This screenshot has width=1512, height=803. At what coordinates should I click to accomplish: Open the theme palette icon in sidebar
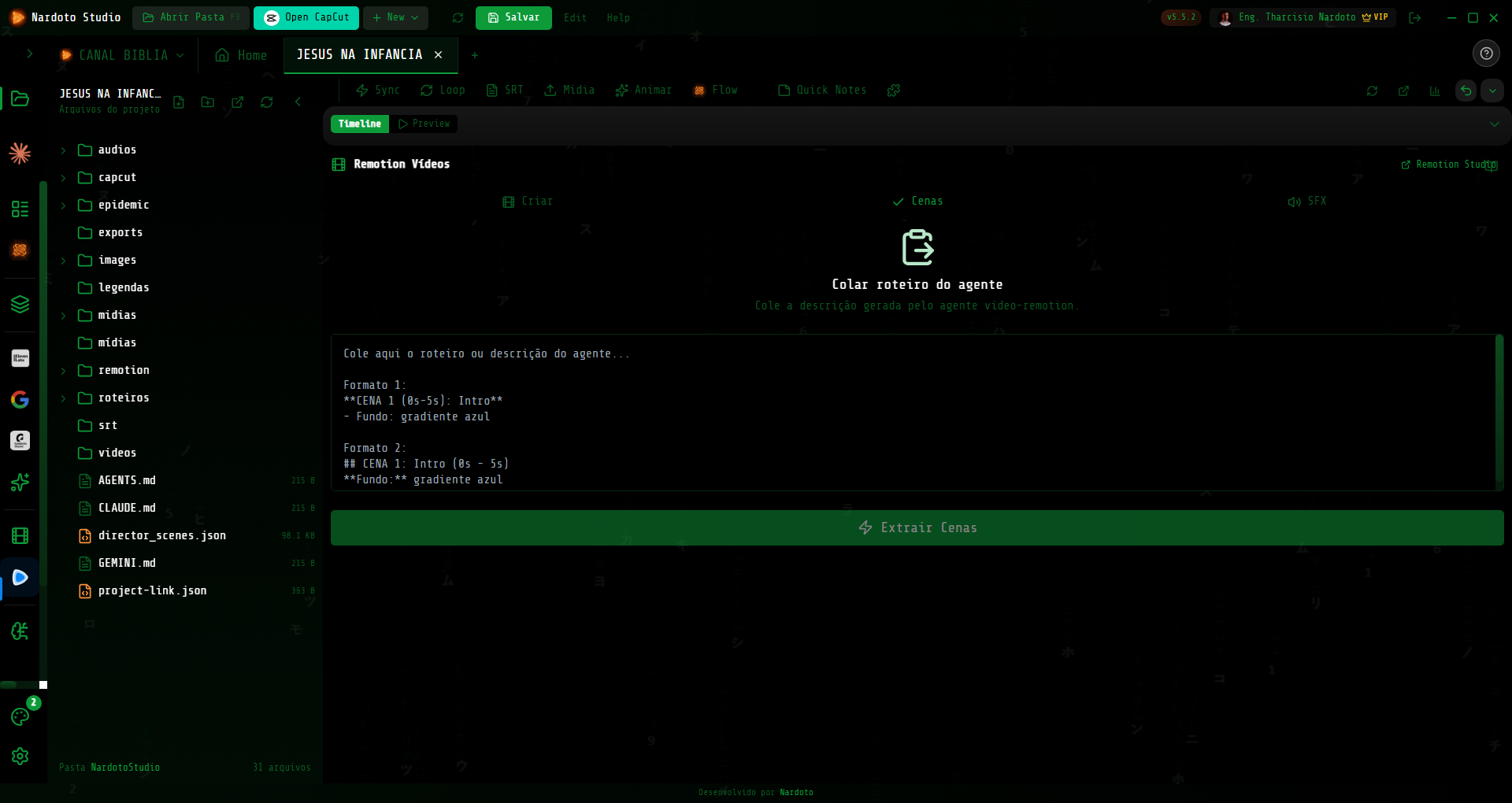[x=20, y=717]
